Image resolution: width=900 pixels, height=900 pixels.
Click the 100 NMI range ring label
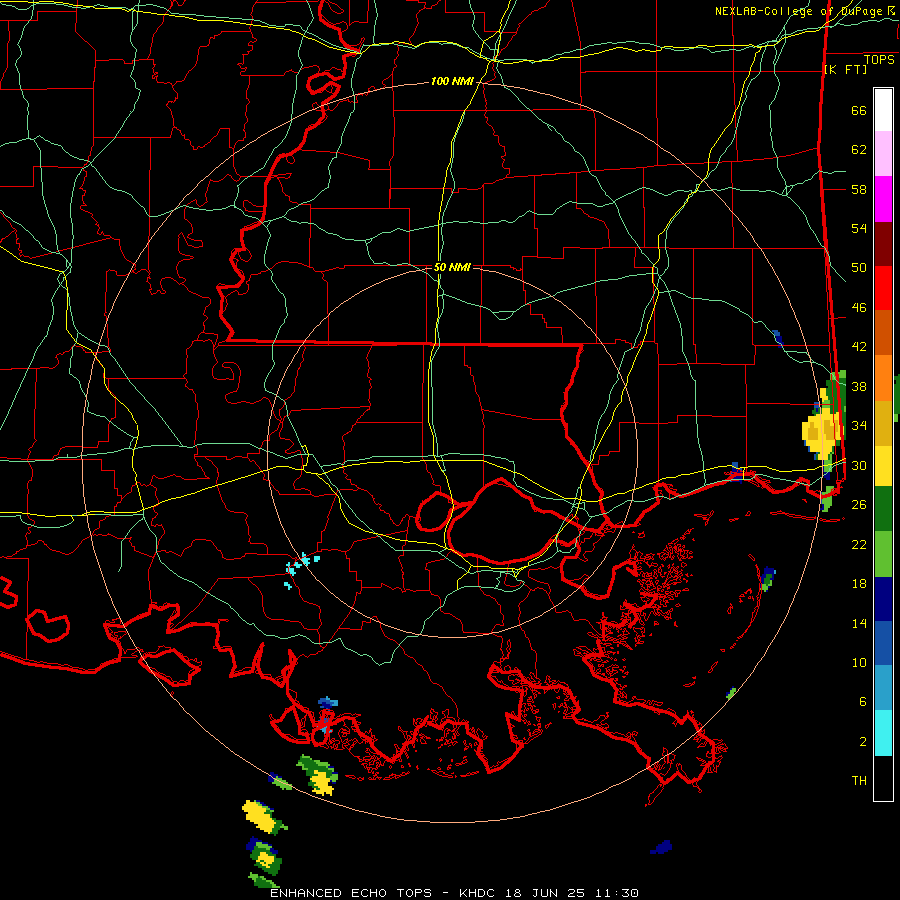pyautogui.click(x=452, y=82)
